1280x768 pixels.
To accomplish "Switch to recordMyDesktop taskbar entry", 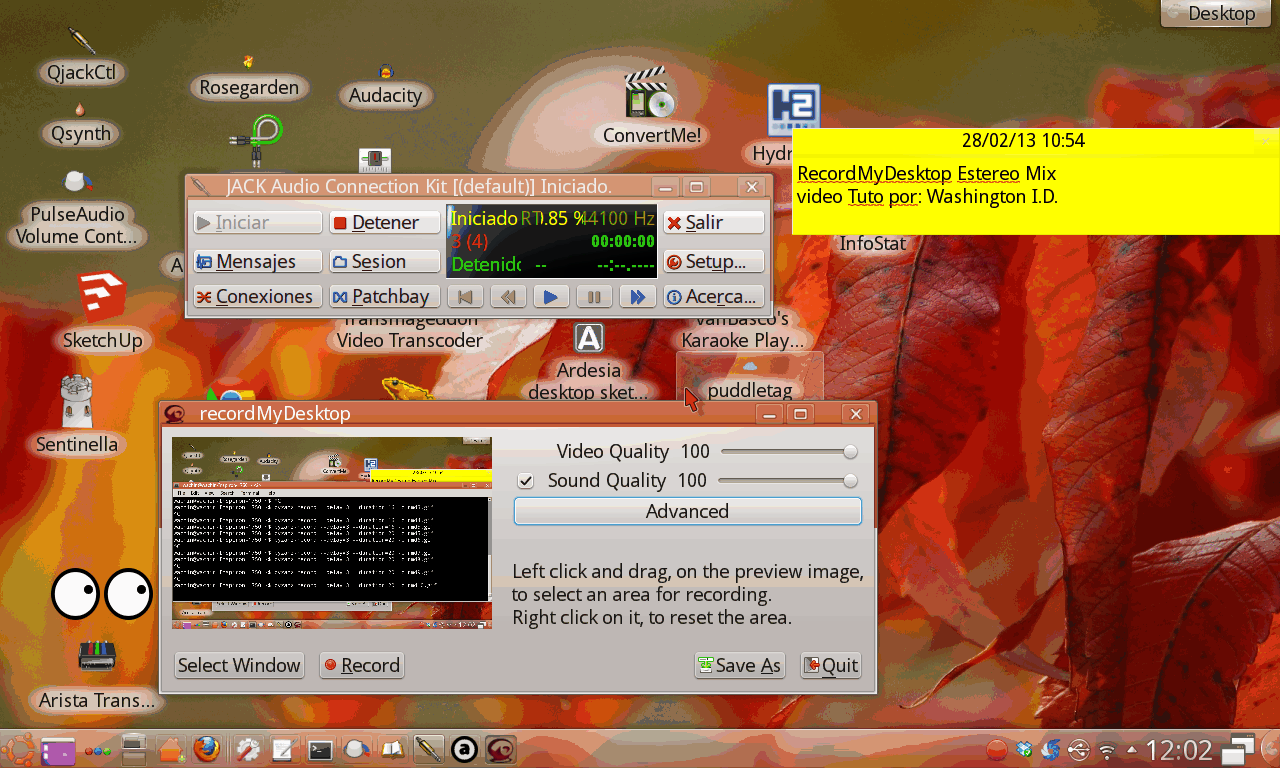I will click(500, 749).
